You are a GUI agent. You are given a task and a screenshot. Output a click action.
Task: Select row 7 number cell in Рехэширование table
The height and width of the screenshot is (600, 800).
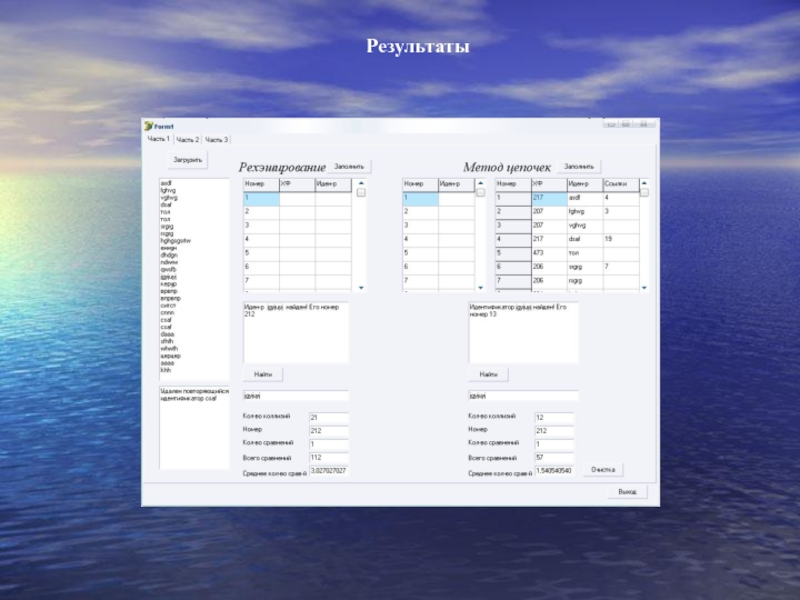[x=261, y=281]
